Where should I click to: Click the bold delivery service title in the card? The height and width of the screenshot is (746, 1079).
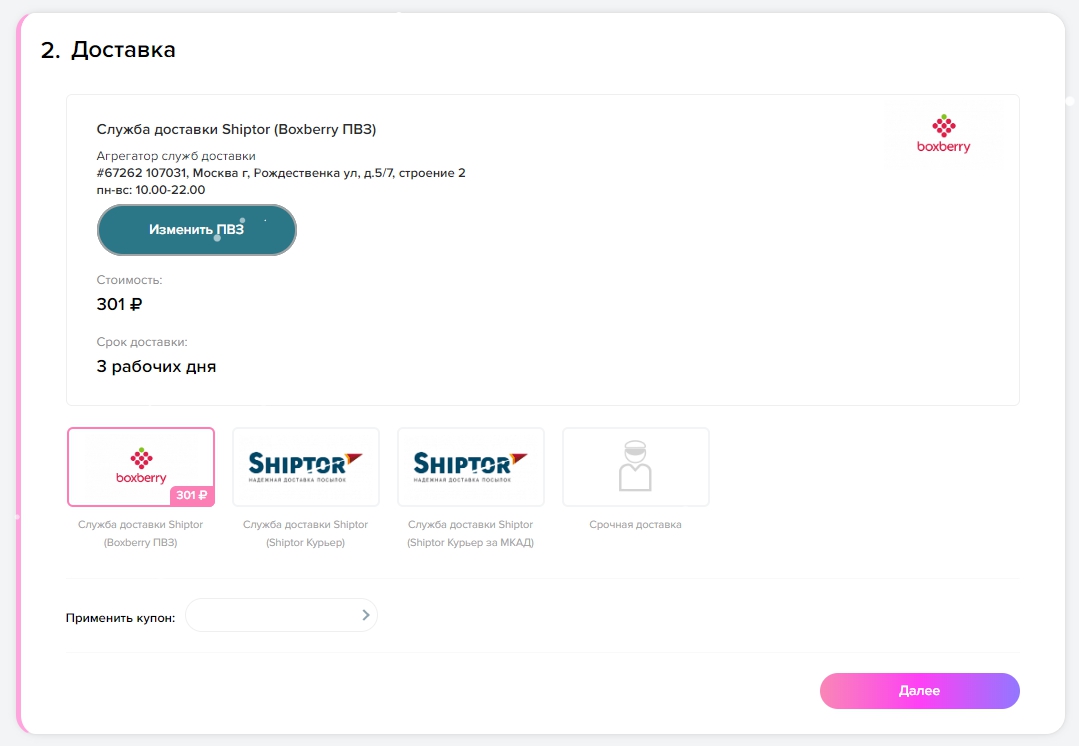pyautogui.click(x=236, y=129)
